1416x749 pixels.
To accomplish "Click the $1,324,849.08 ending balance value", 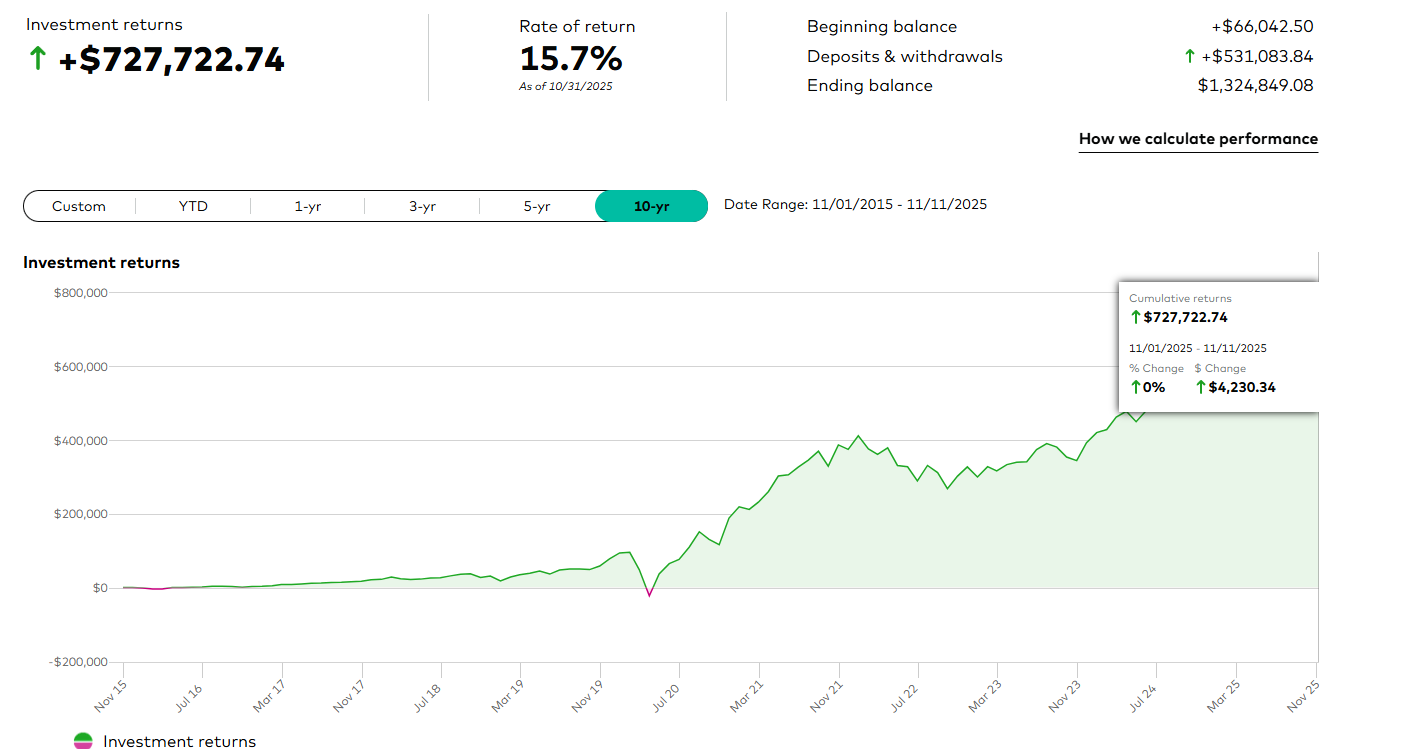I will [1256, 86].
